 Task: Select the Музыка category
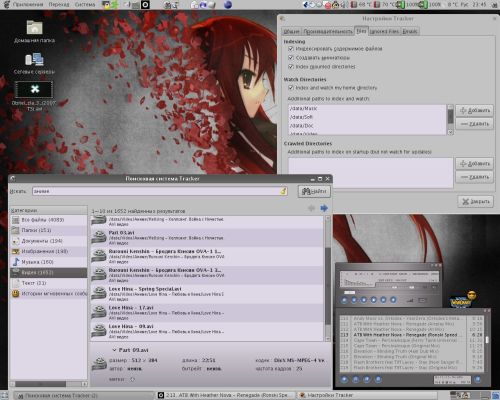click(49, 262)
